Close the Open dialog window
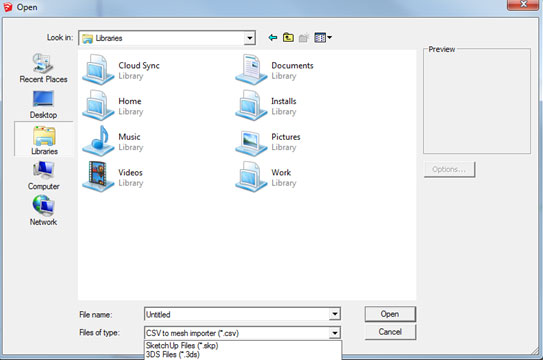The width and height of the screenshot is (543, 363). tap(524, 5)
